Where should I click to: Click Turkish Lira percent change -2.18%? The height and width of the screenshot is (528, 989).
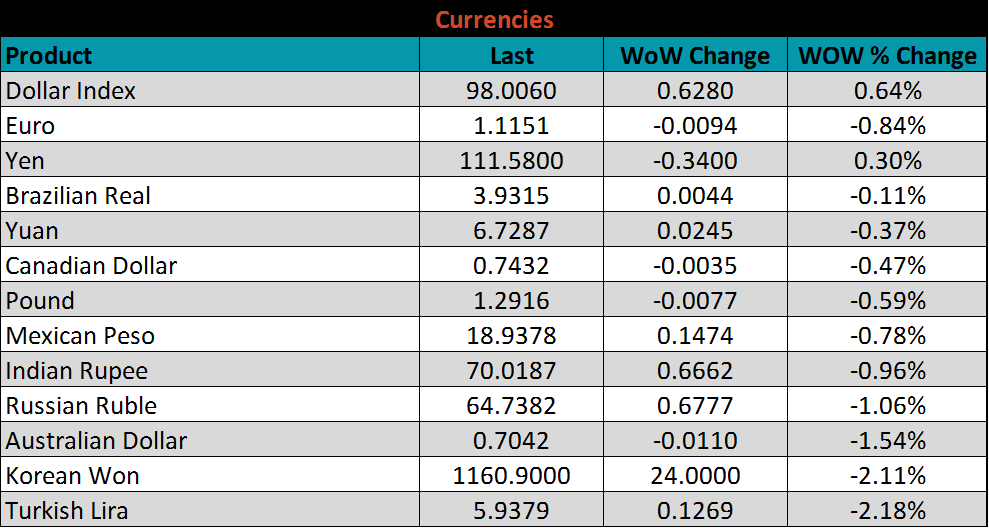(887, 511)
